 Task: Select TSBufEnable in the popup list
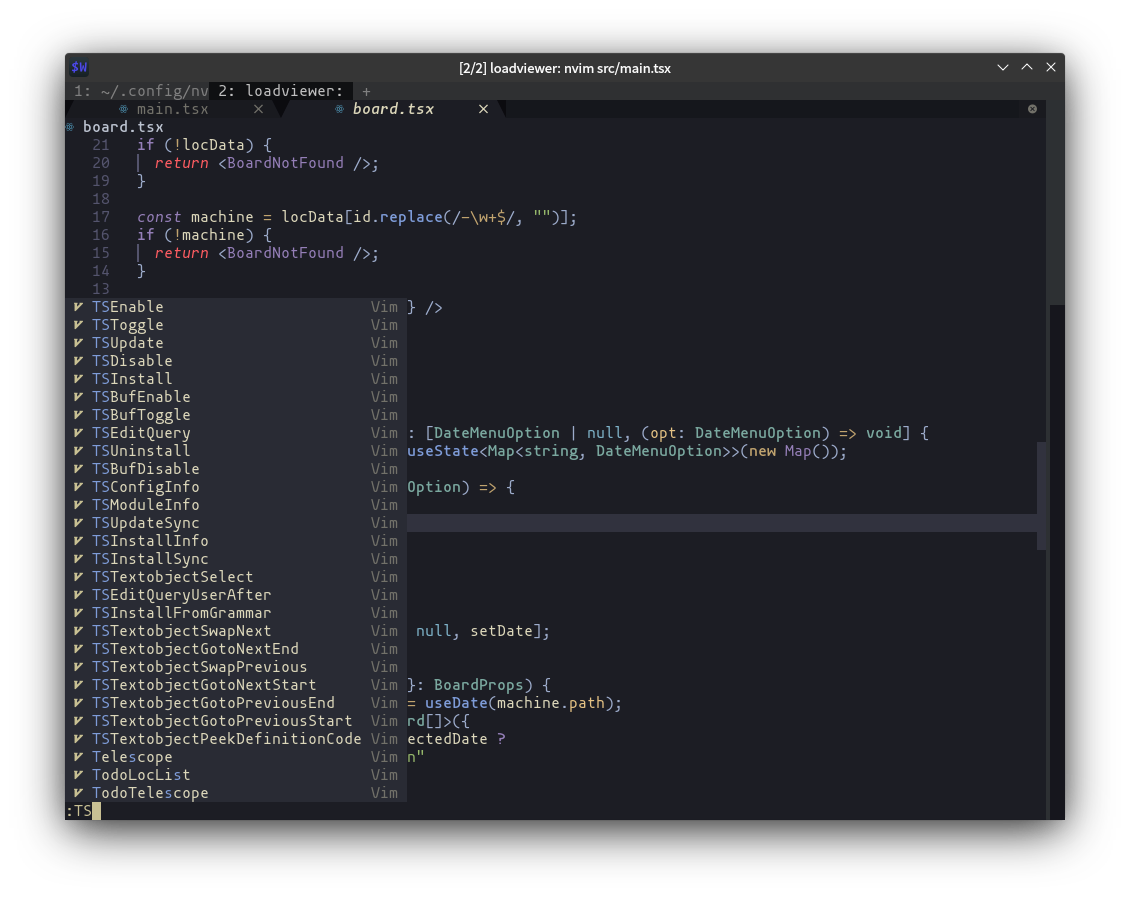pyautogui.click(x=236, y=397)
